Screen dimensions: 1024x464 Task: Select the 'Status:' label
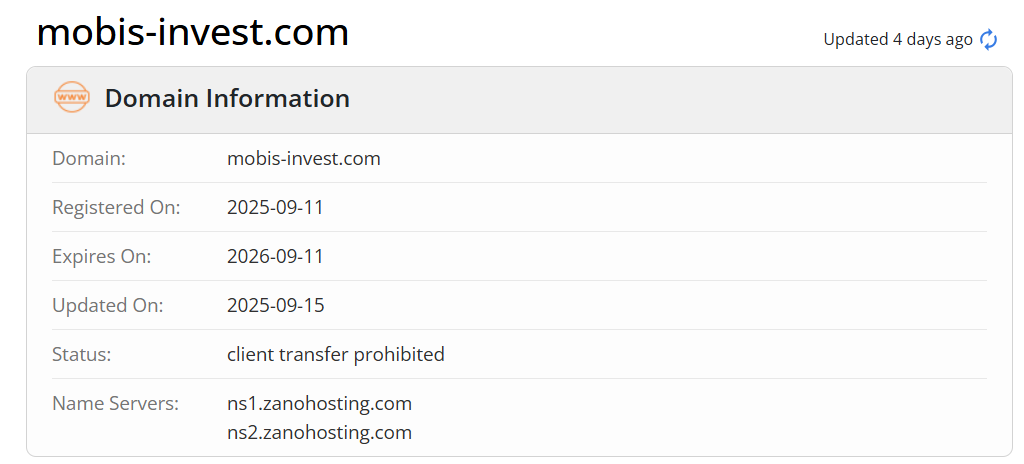[82, 354]
